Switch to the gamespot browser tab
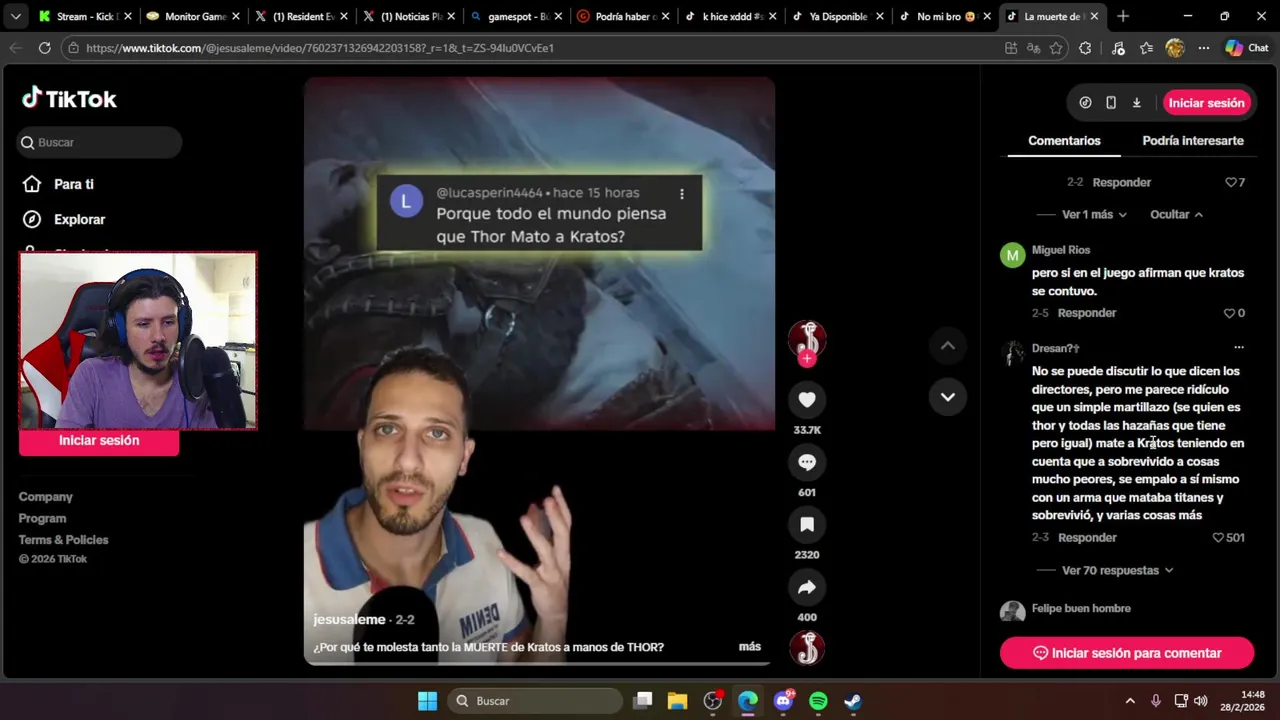1280x720 pixels. point(516,16)
